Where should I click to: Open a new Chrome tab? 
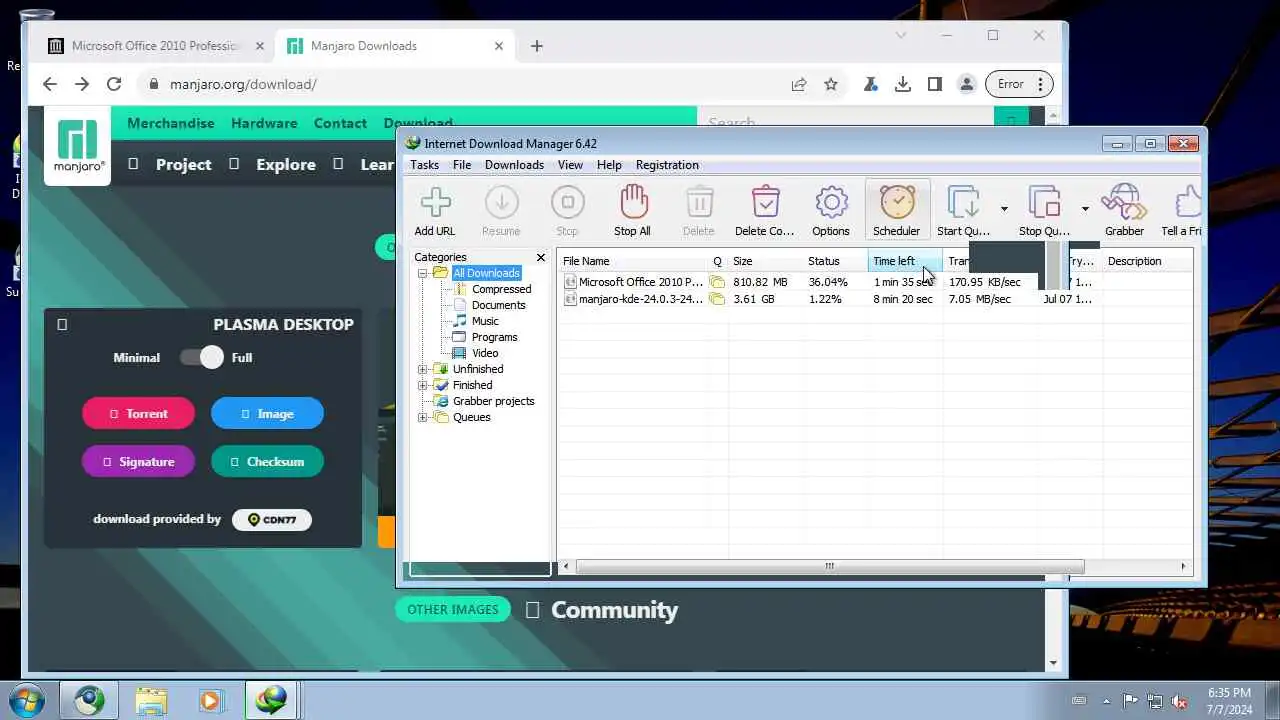tap(537, 46)
